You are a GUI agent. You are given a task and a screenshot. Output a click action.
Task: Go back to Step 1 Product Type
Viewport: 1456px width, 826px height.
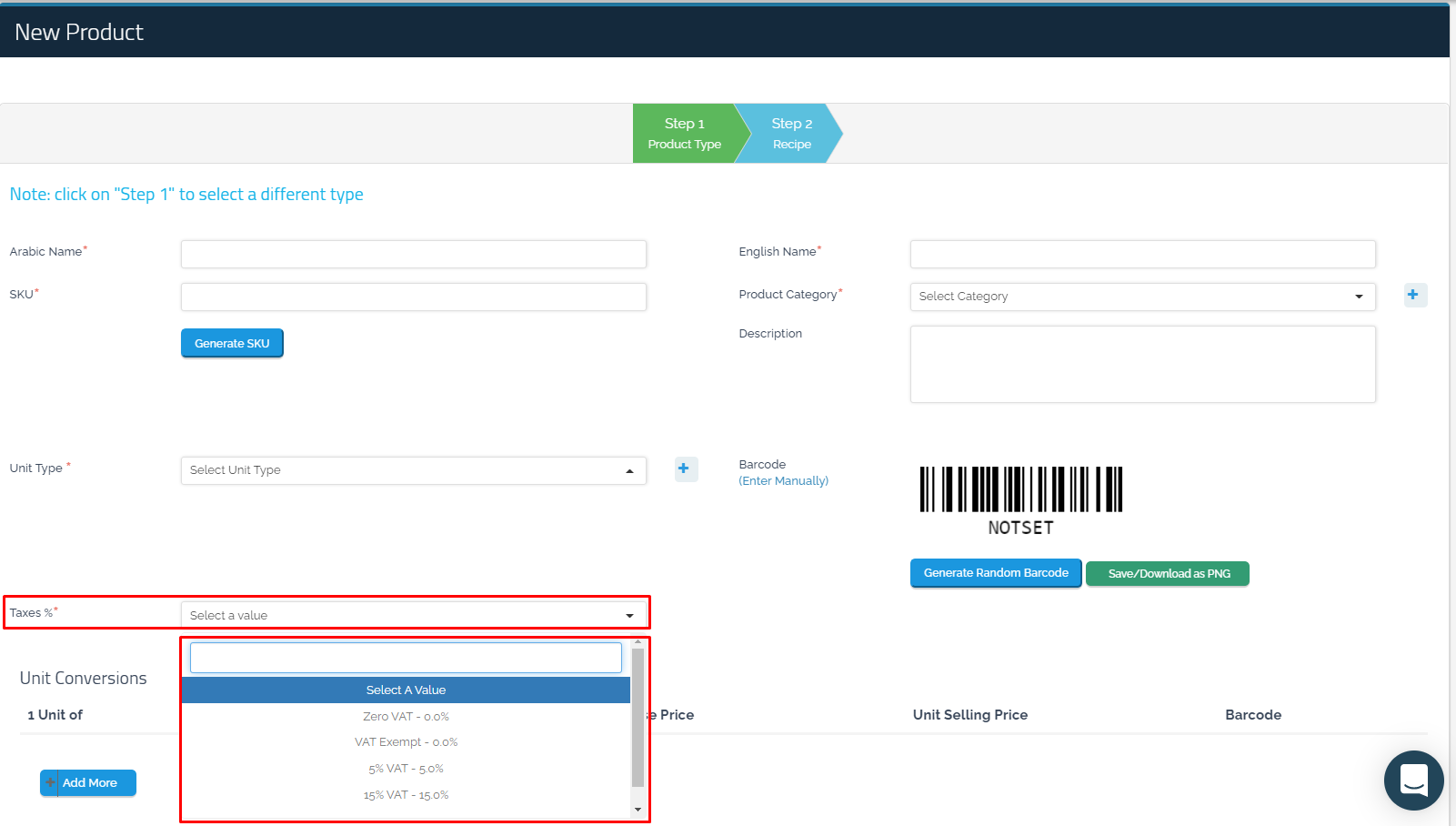pos(685,133)
